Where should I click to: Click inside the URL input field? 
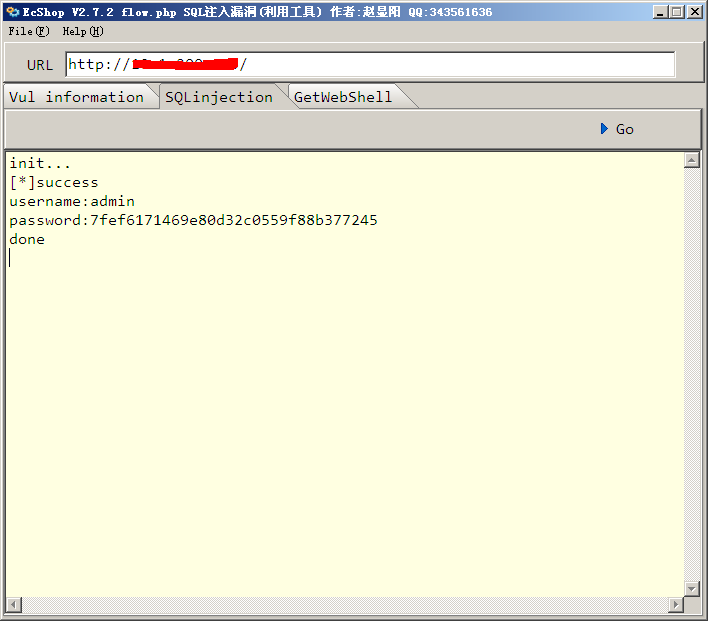[x=370, y=65]
